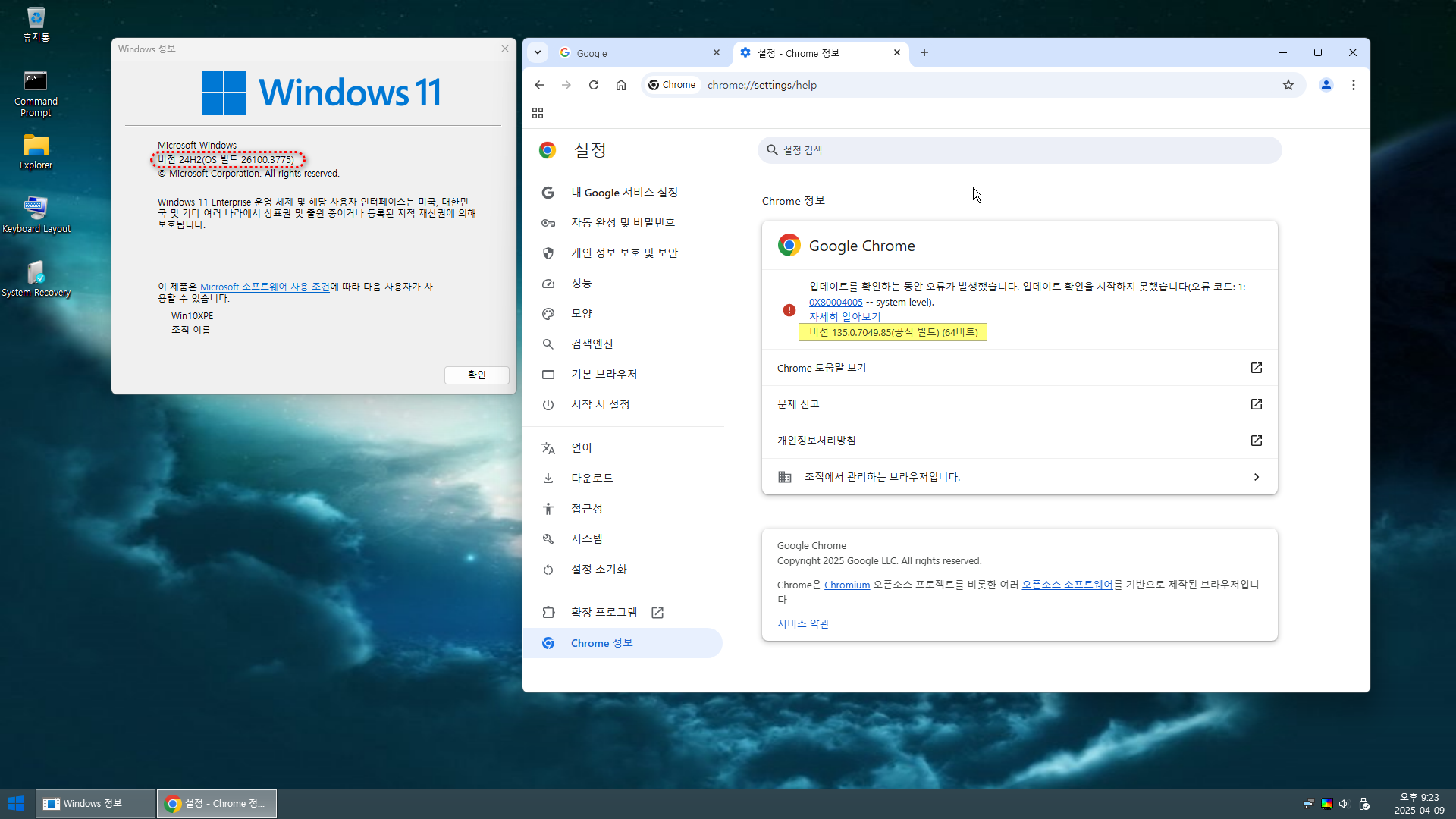Open the Chrome profile avatar icon
The height and width of the screenshot is (819, 1456).
click(x=1326, y=85)
